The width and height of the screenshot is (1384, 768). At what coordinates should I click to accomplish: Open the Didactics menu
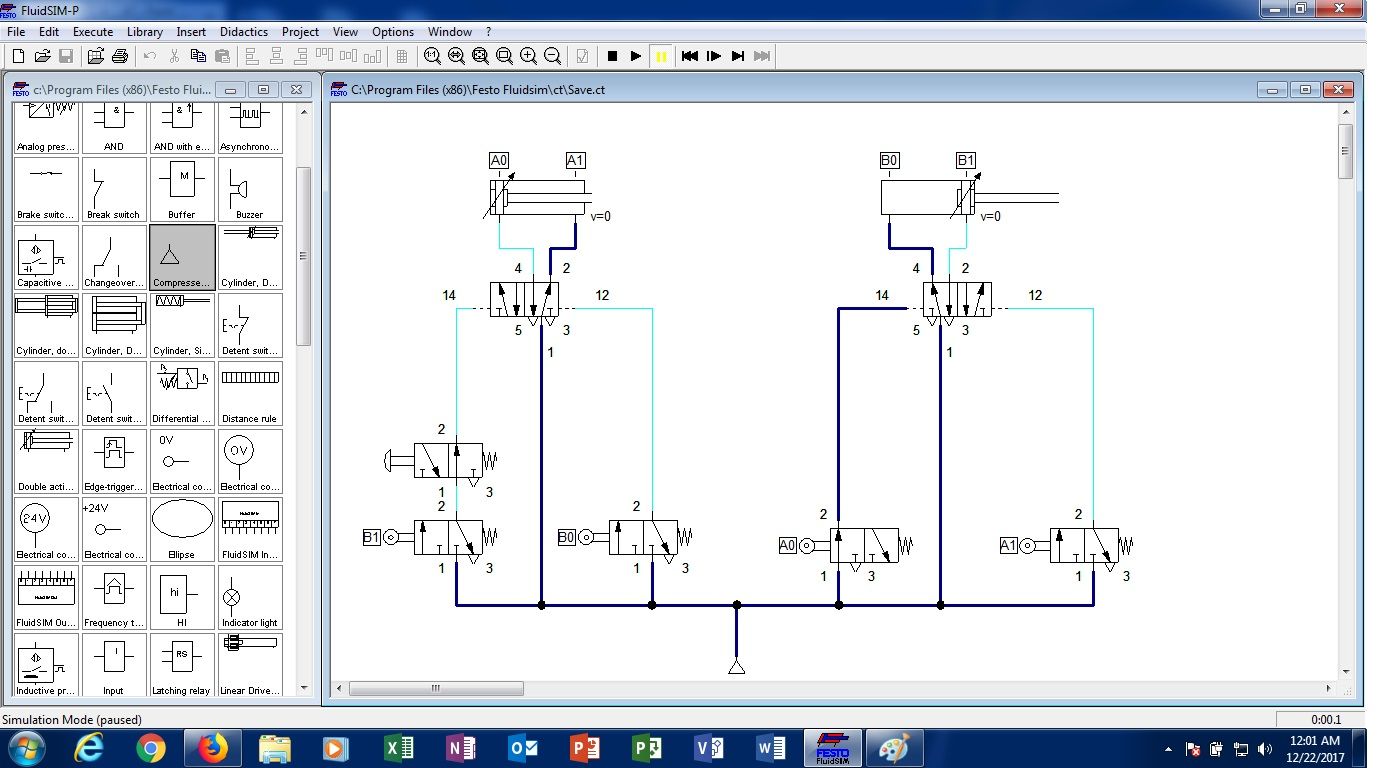[x=243, y=31]
